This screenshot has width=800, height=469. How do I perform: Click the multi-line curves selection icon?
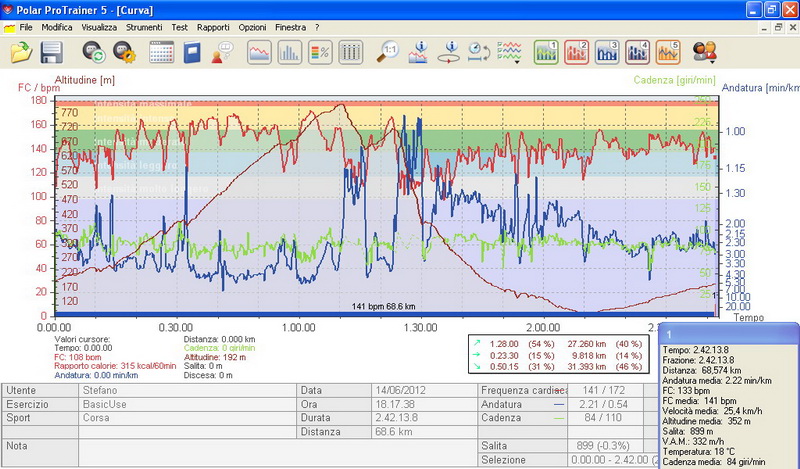click(x=510, y=51)
